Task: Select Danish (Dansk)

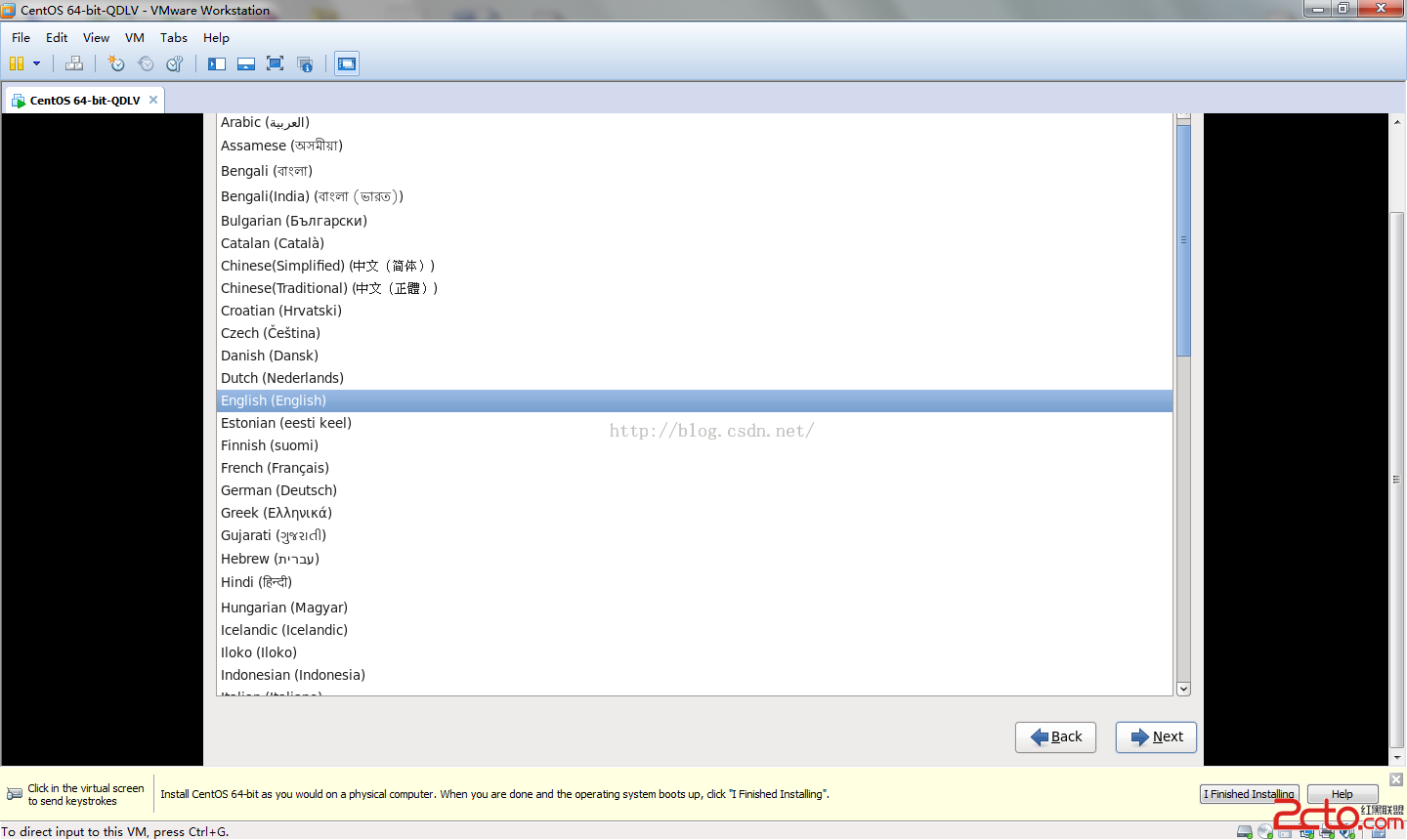Action: [694, 356]
